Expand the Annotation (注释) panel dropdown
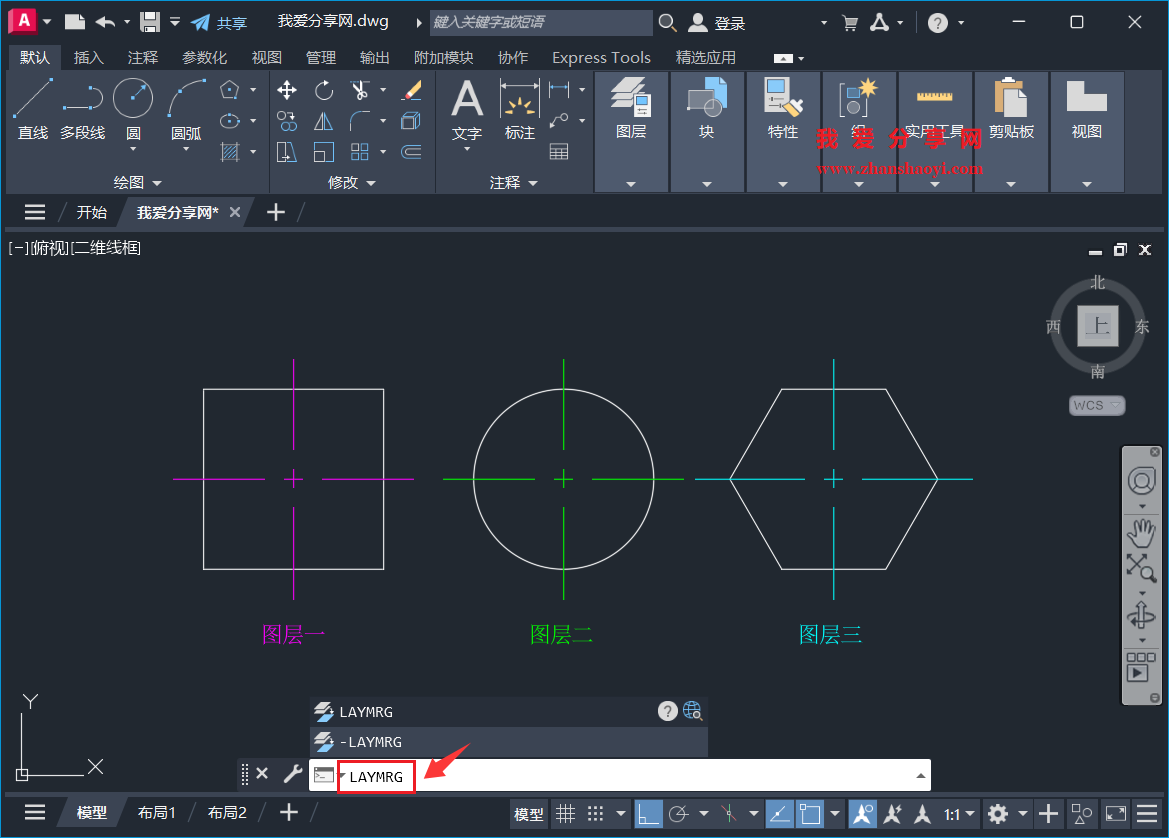The height and width of the screenshot is (838, 1169). [514, 183]
